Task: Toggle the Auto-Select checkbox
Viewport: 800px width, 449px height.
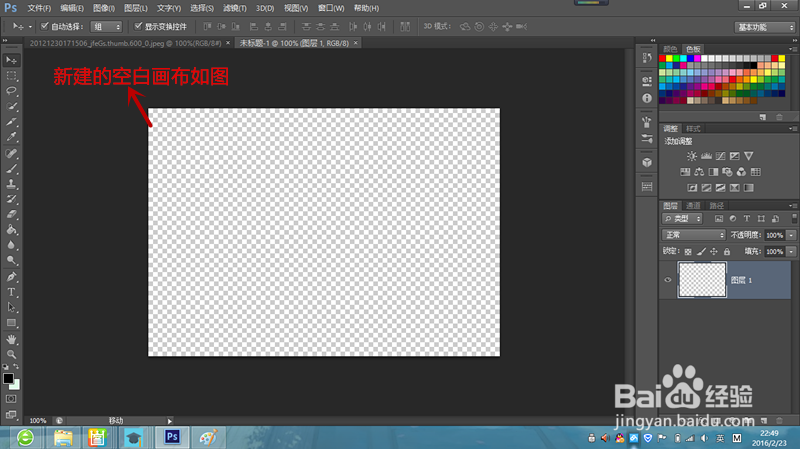Action: pyautogui.click(x=44, y=26)
